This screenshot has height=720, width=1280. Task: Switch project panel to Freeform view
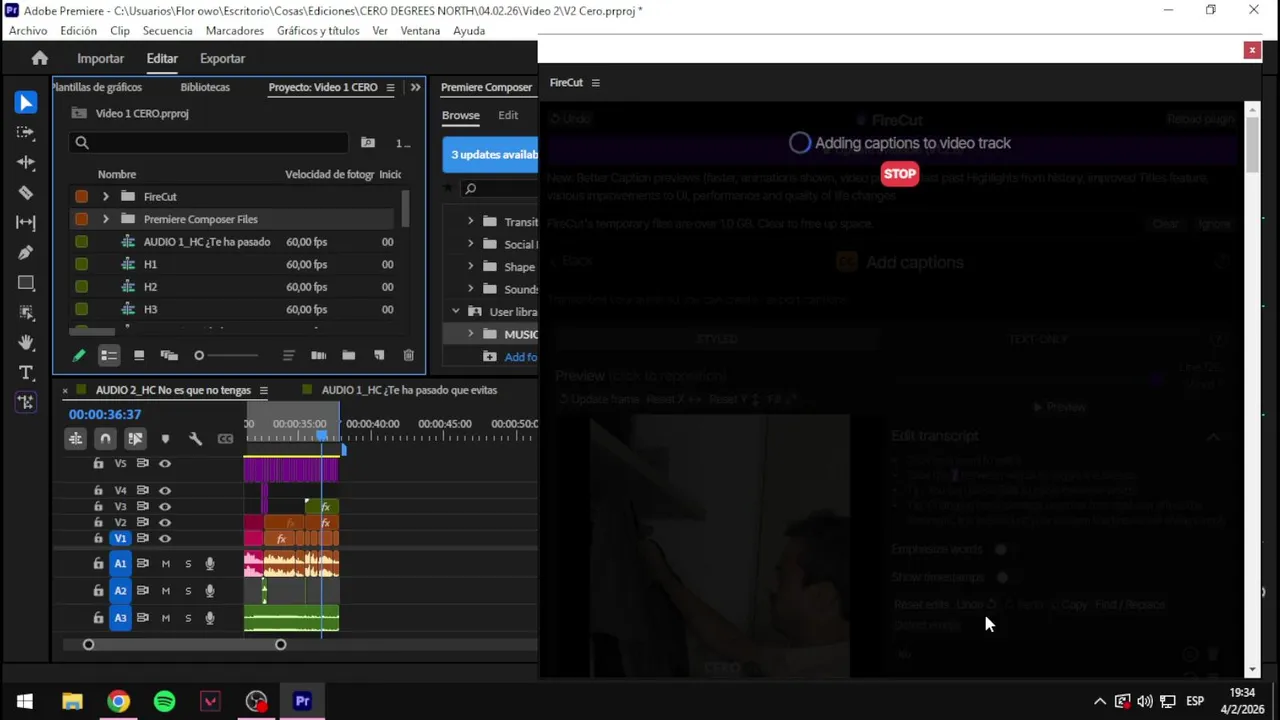[x=169, y=355]
